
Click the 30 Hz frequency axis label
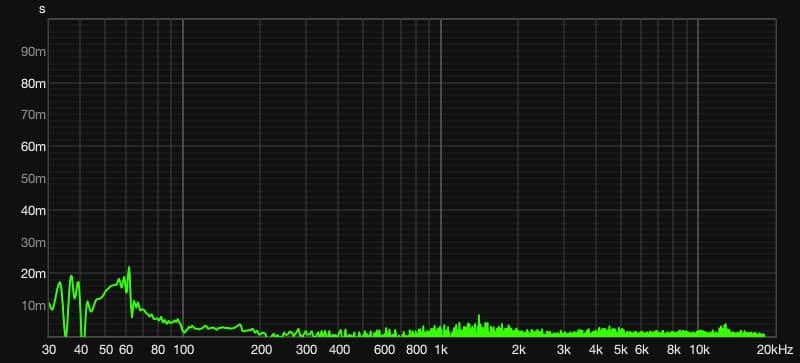49,350
